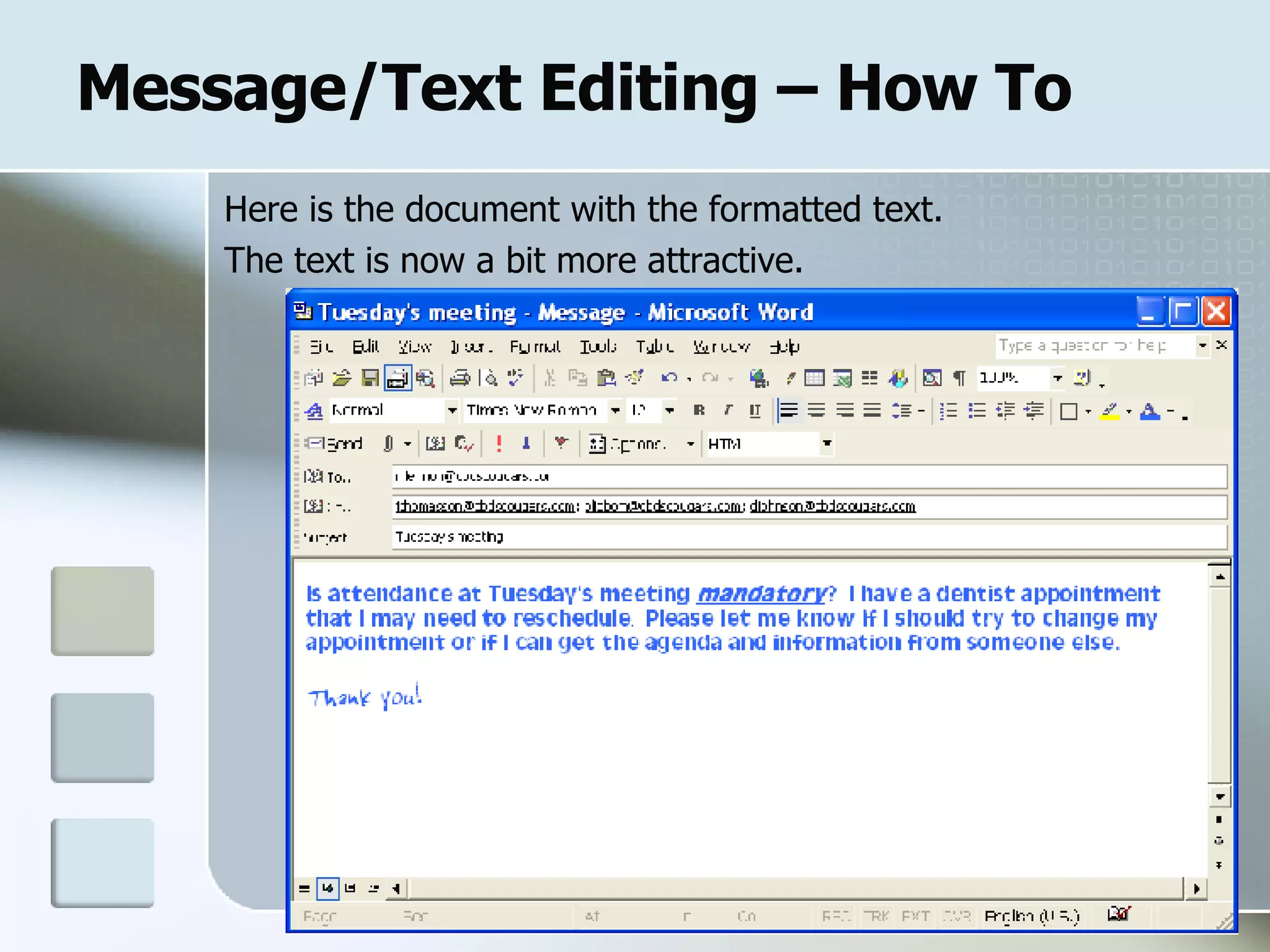
Task: Open the Borders dropdown arrow
Action: click(x=1088, y=411)
